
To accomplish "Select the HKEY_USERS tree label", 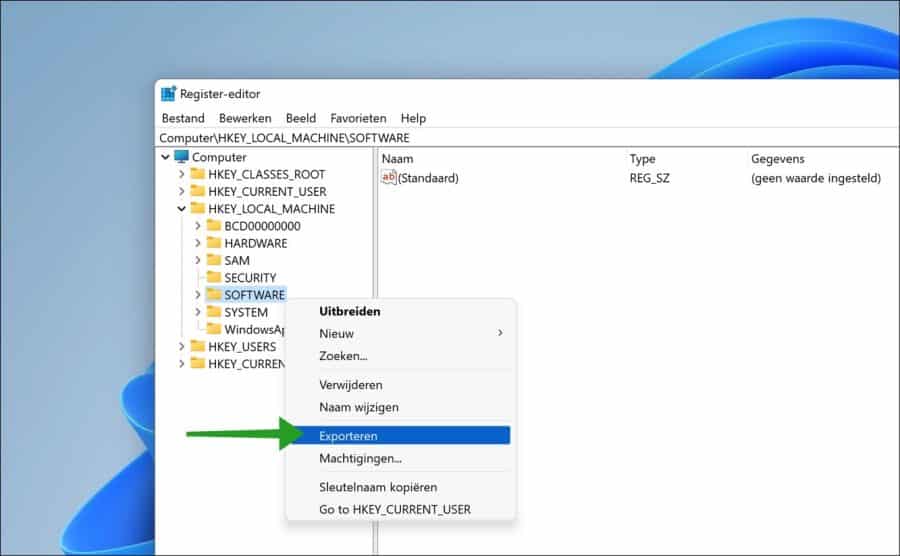I will pyautogui.click(x=242, y=347).
